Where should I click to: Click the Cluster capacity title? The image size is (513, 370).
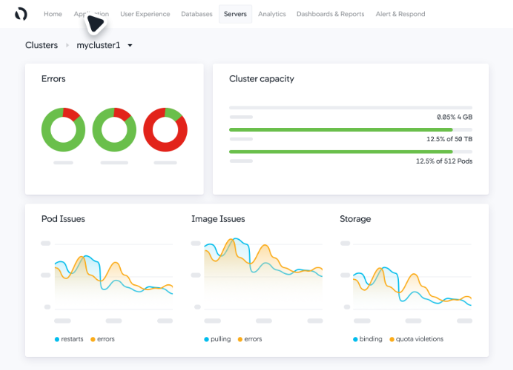point(262,79)
